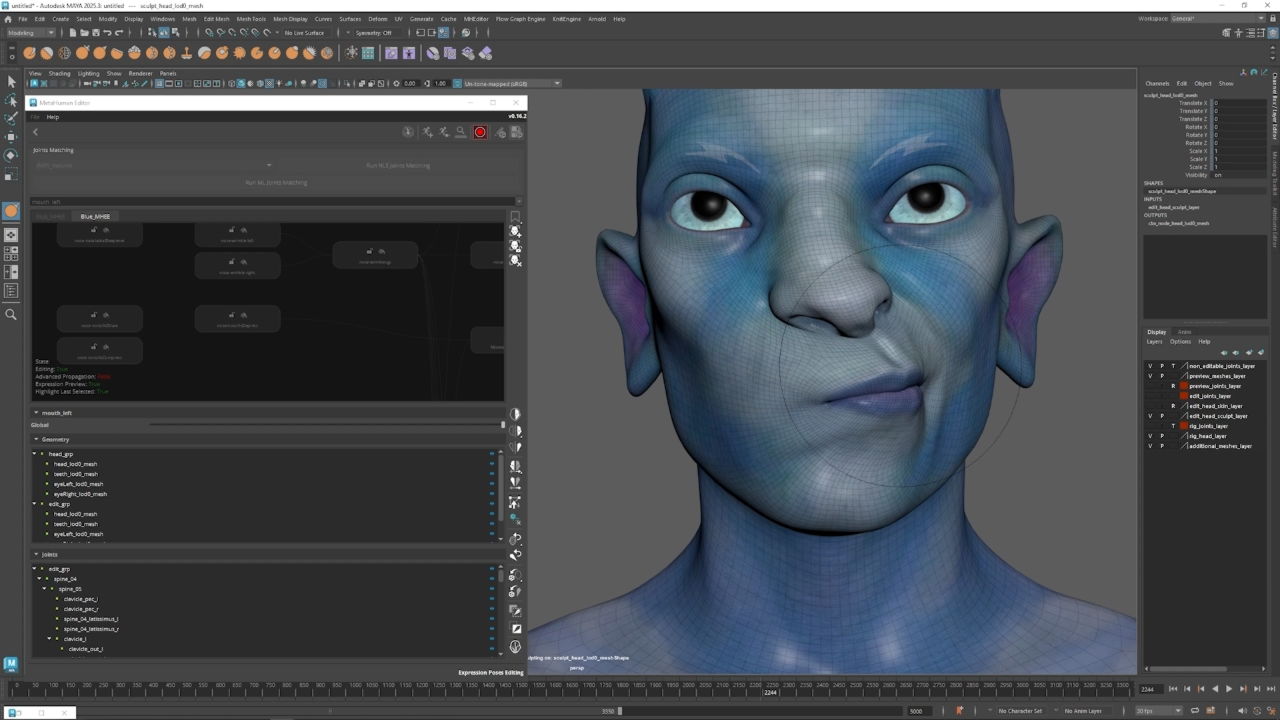Viewport: 1280px width, 720px height.
Task: Click the add-skull icon beside the node graph
Action: [x=515, y=231]
